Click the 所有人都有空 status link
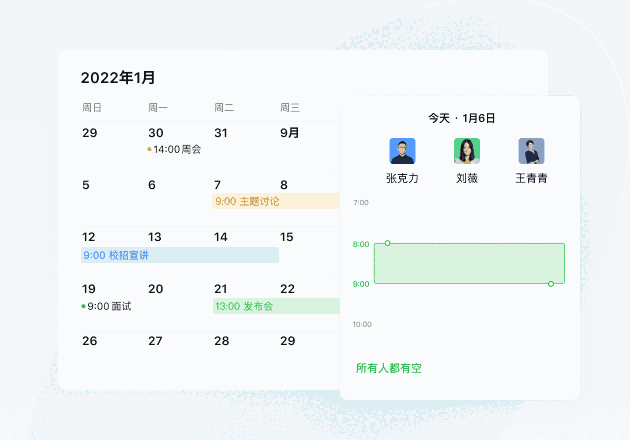The width and height of the screenshot is (630, 440). 389,368
